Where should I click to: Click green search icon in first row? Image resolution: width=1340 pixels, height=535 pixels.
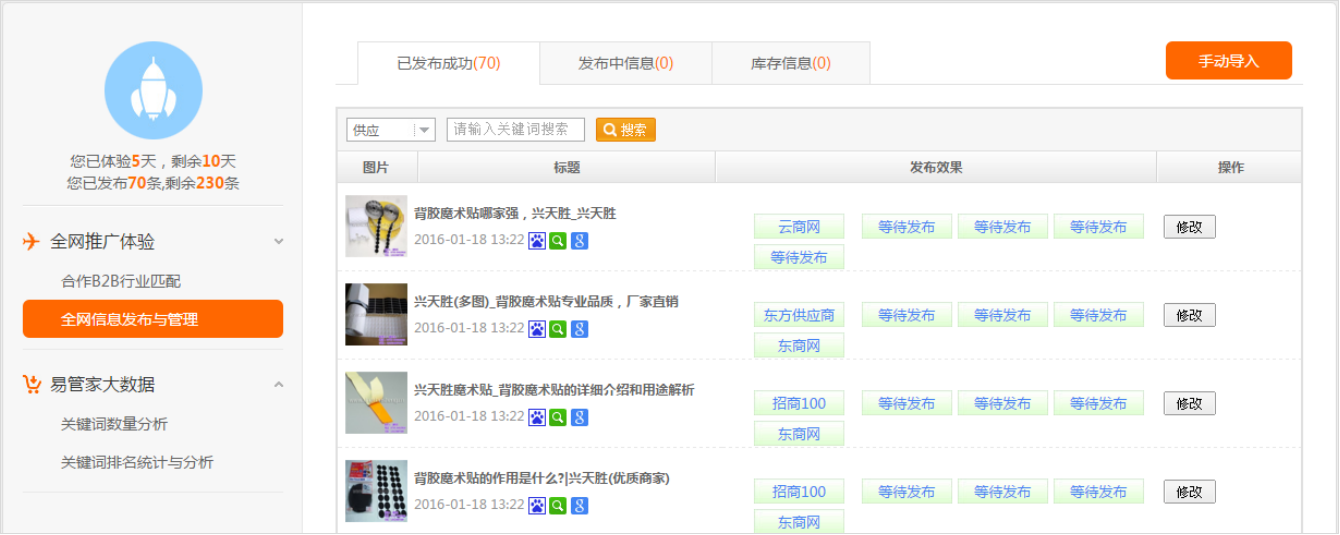coord(558,240)
